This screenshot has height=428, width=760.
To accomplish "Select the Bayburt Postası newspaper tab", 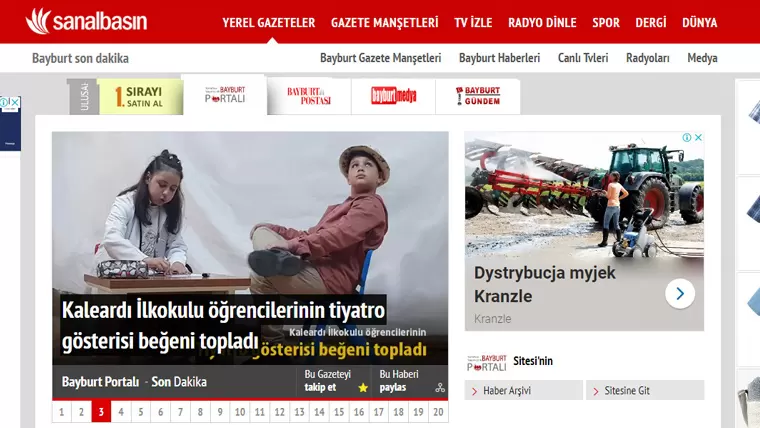I will [x=309, y=96].
